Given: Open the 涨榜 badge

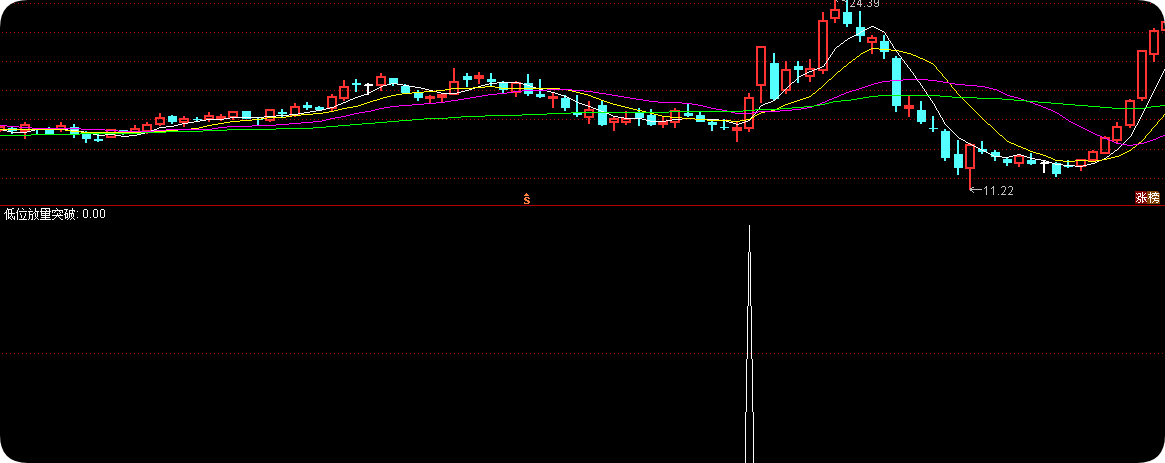Looking at the screenshot, I should tap(1146, 198).
